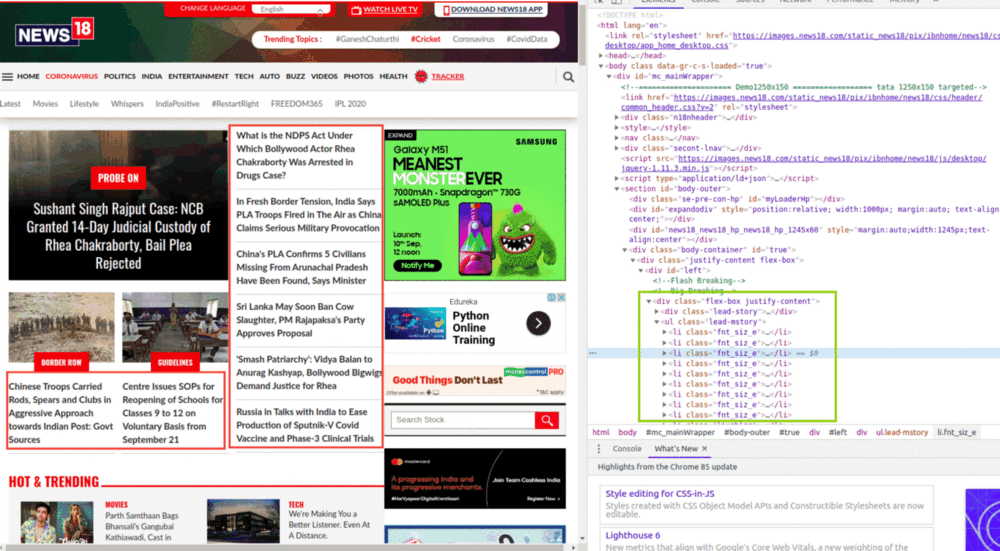The height and width of the screenshot is (551, 1000).
Task: Collapse the div id left node
Action: point(641,270)
